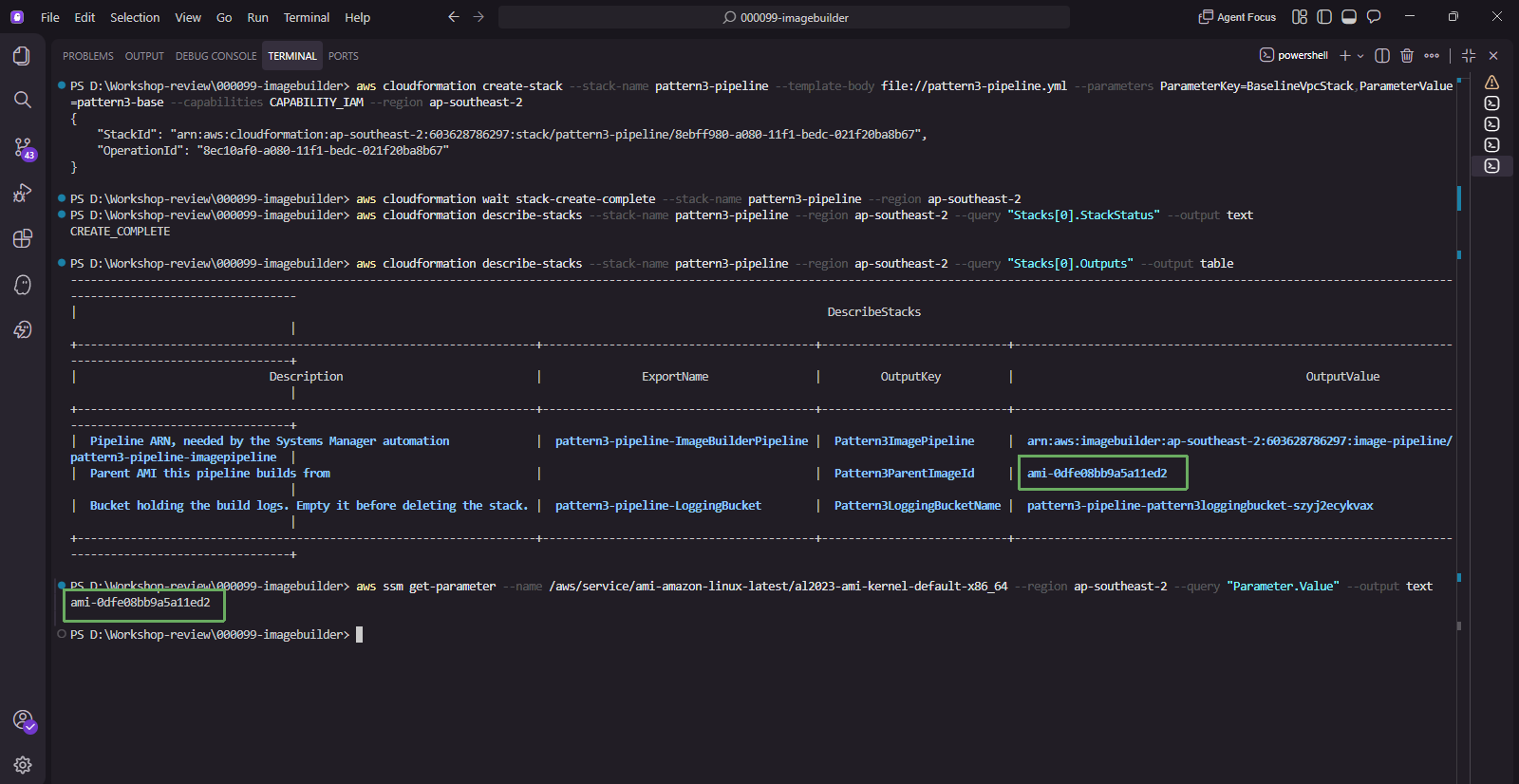1519x784 pixels.
Task: Open the Go menu
Action: click(x=224, y=17)
